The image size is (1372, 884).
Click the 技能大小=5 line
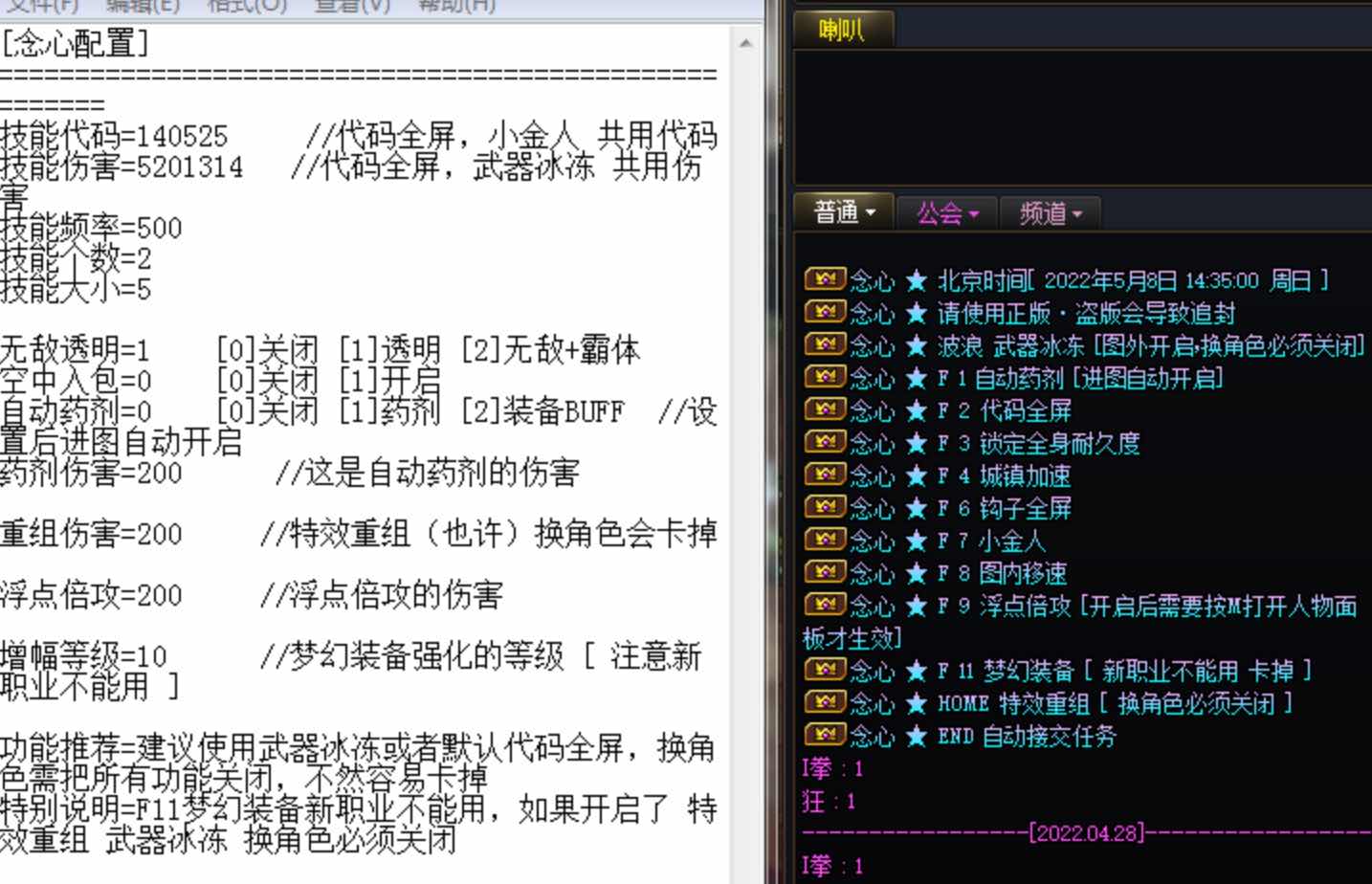[x=76, y=289]
